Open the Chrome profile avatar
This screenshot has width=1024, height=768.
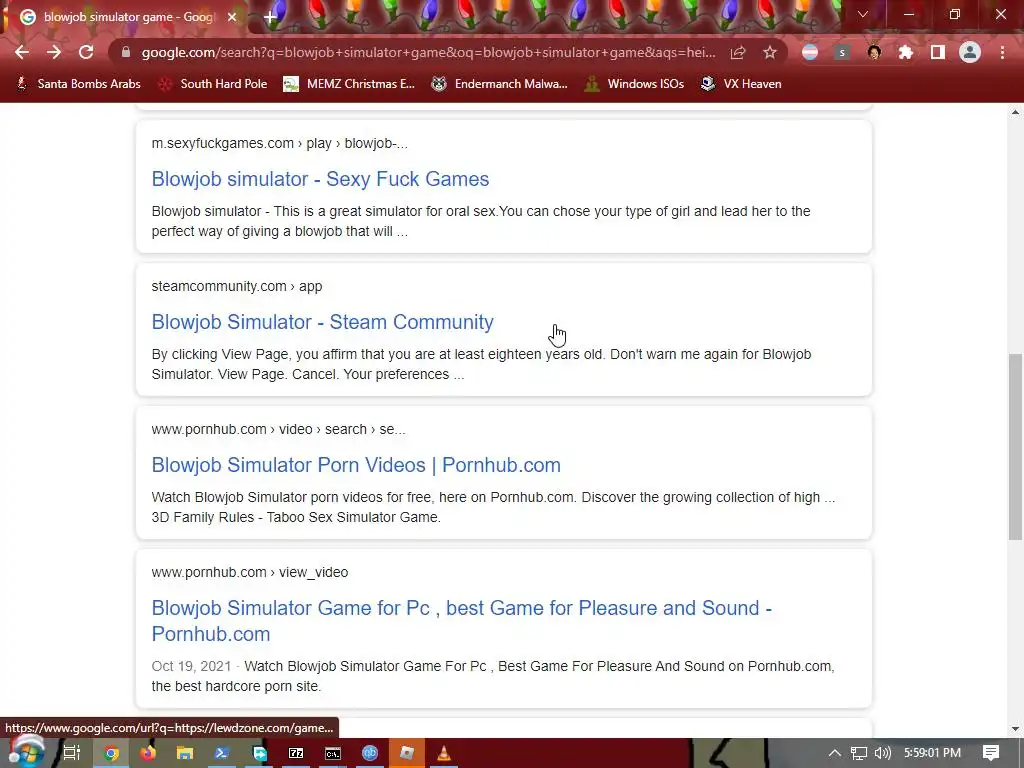tap(970, 52)
